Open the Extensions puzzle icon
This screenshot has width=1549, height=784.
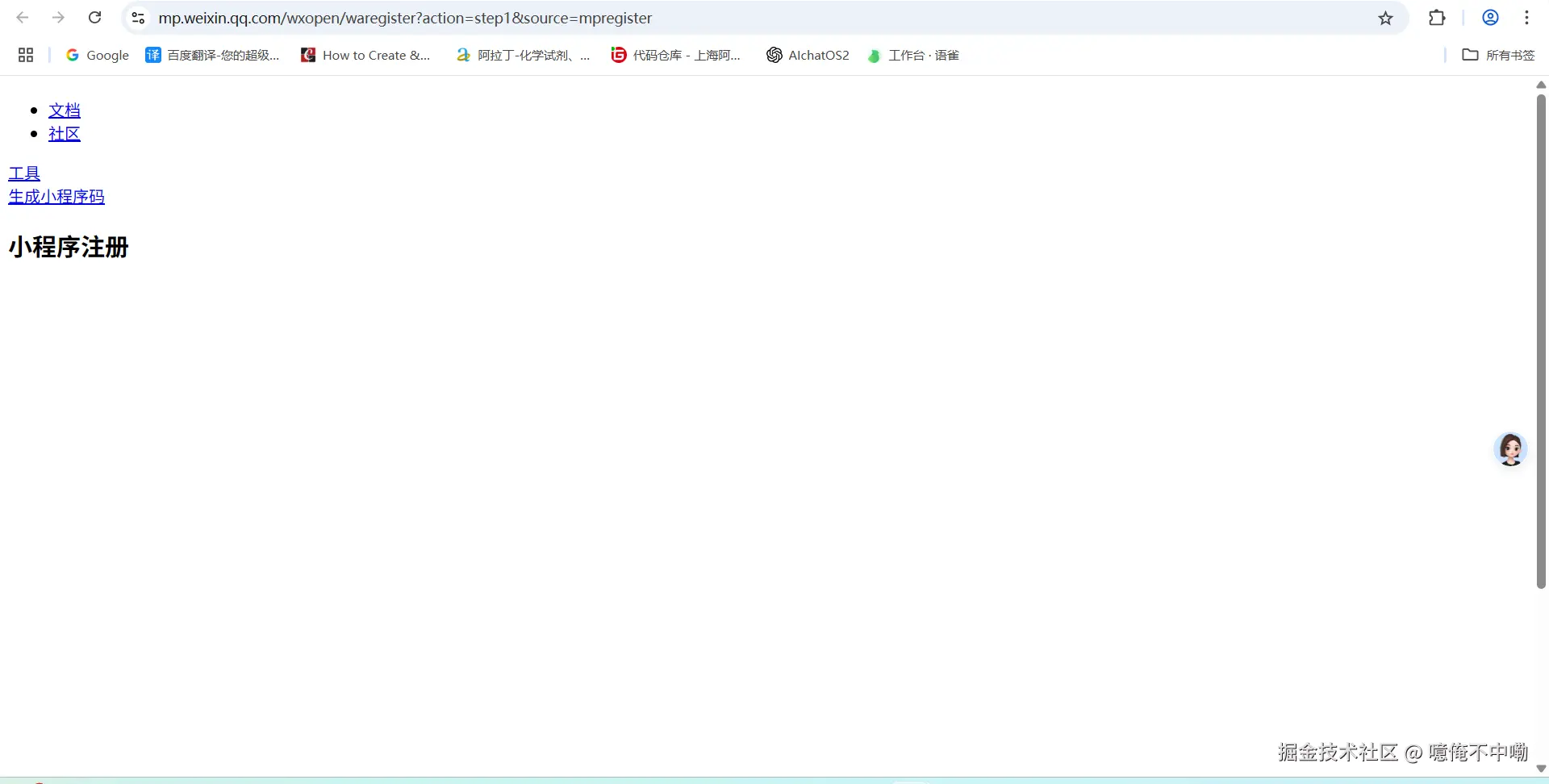[x=1437, y=18]
